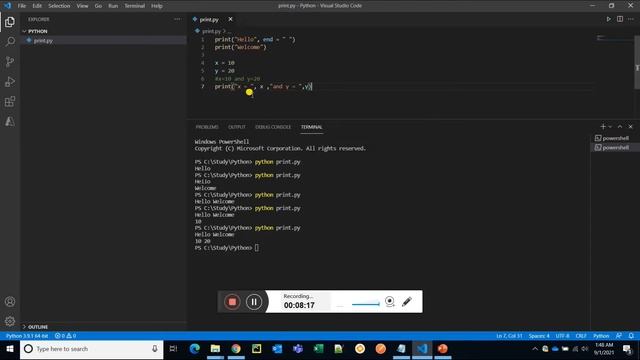The image size is (640, 360).
Task: Click the print.py breadcrumb
Action: pos(211,31)
